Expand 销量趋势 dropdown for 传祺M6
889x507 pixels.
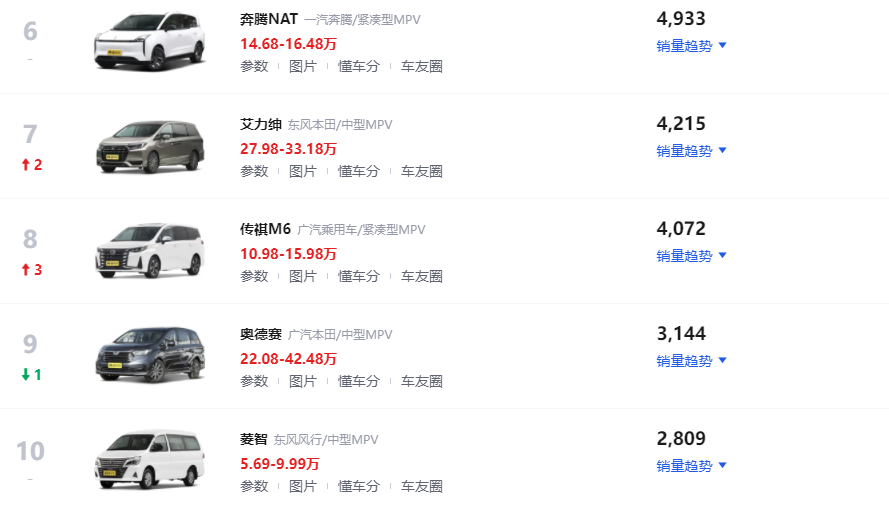[x=691, y=256]
